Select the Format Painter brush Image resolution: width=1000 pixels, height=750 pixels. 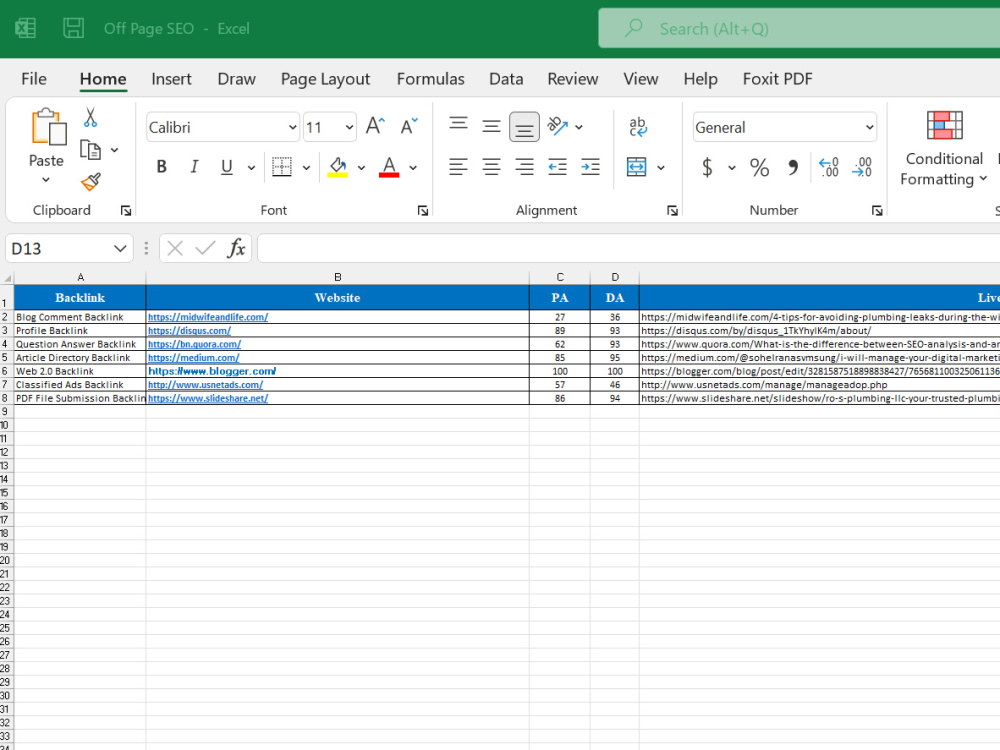91,182
